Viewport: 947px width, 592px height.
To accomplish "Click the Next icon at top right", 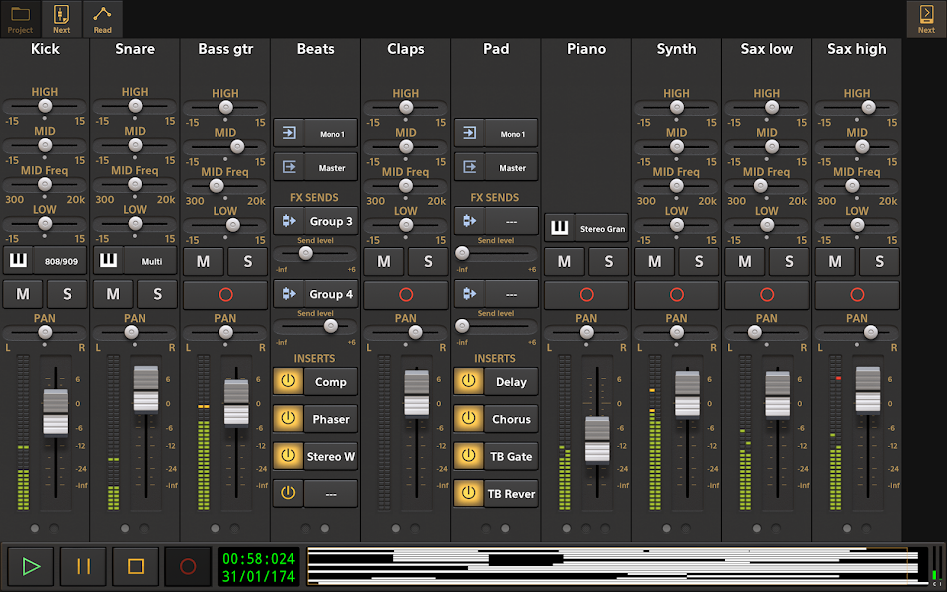I will coord(925,18).
